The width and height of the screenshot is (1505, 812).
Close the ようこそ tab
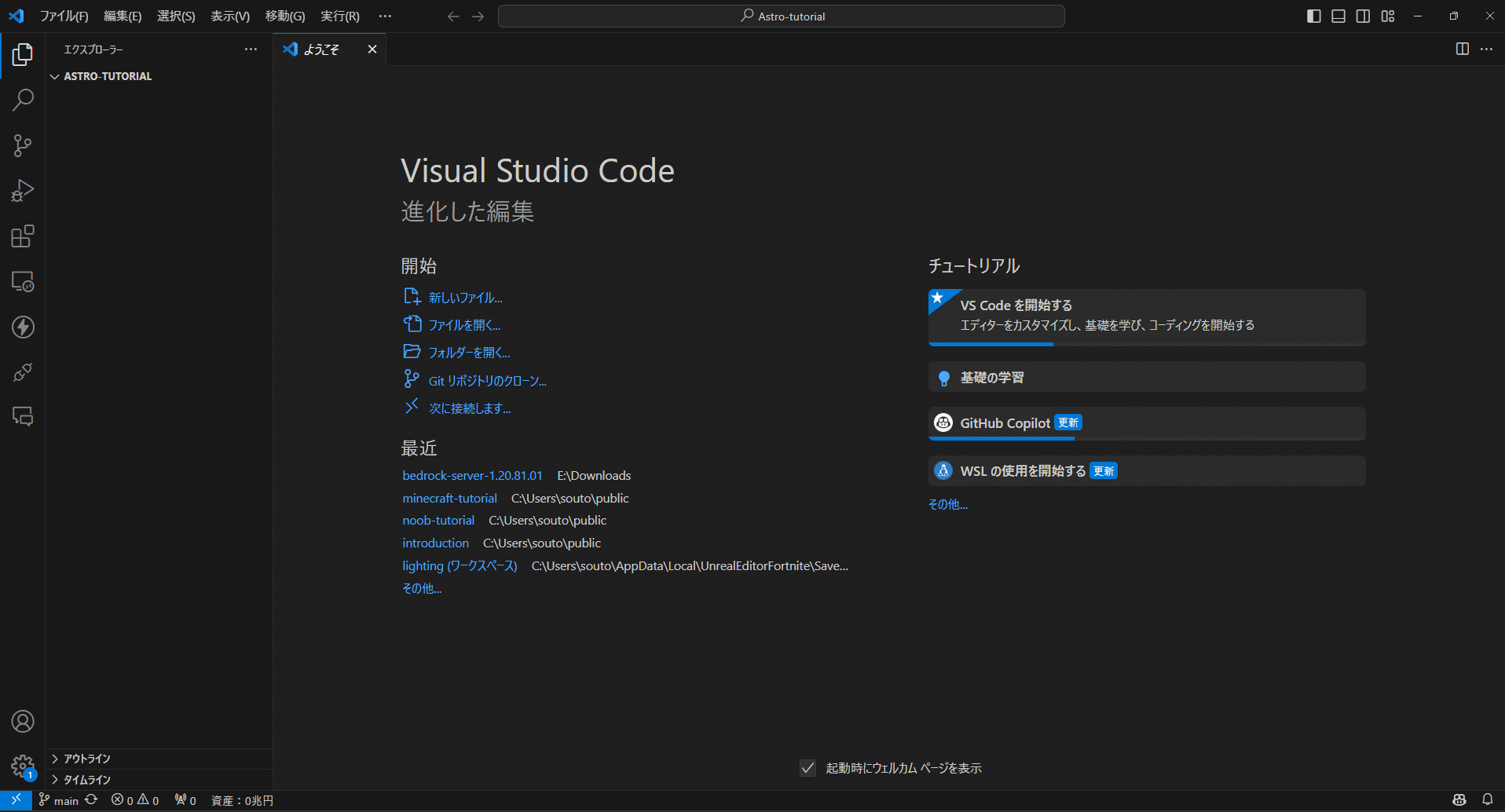372,49
